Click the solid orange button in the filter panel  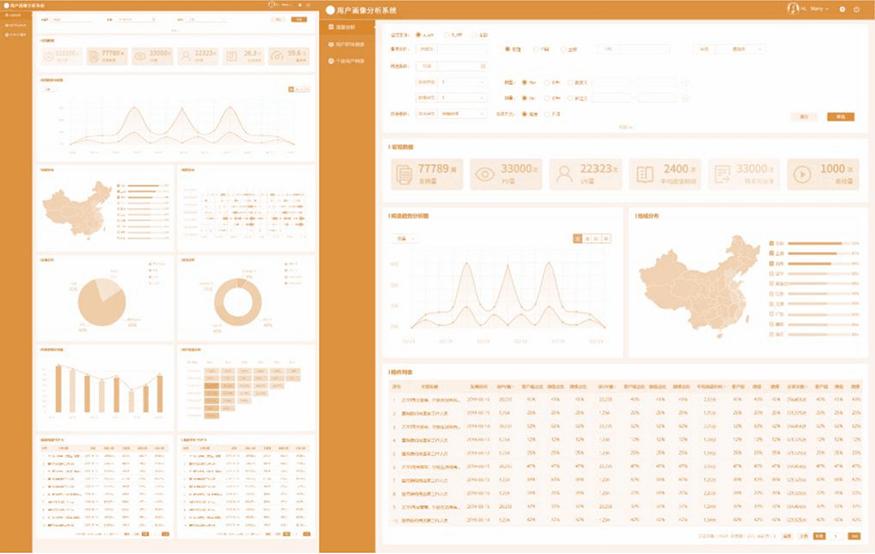tap(840, 117)
